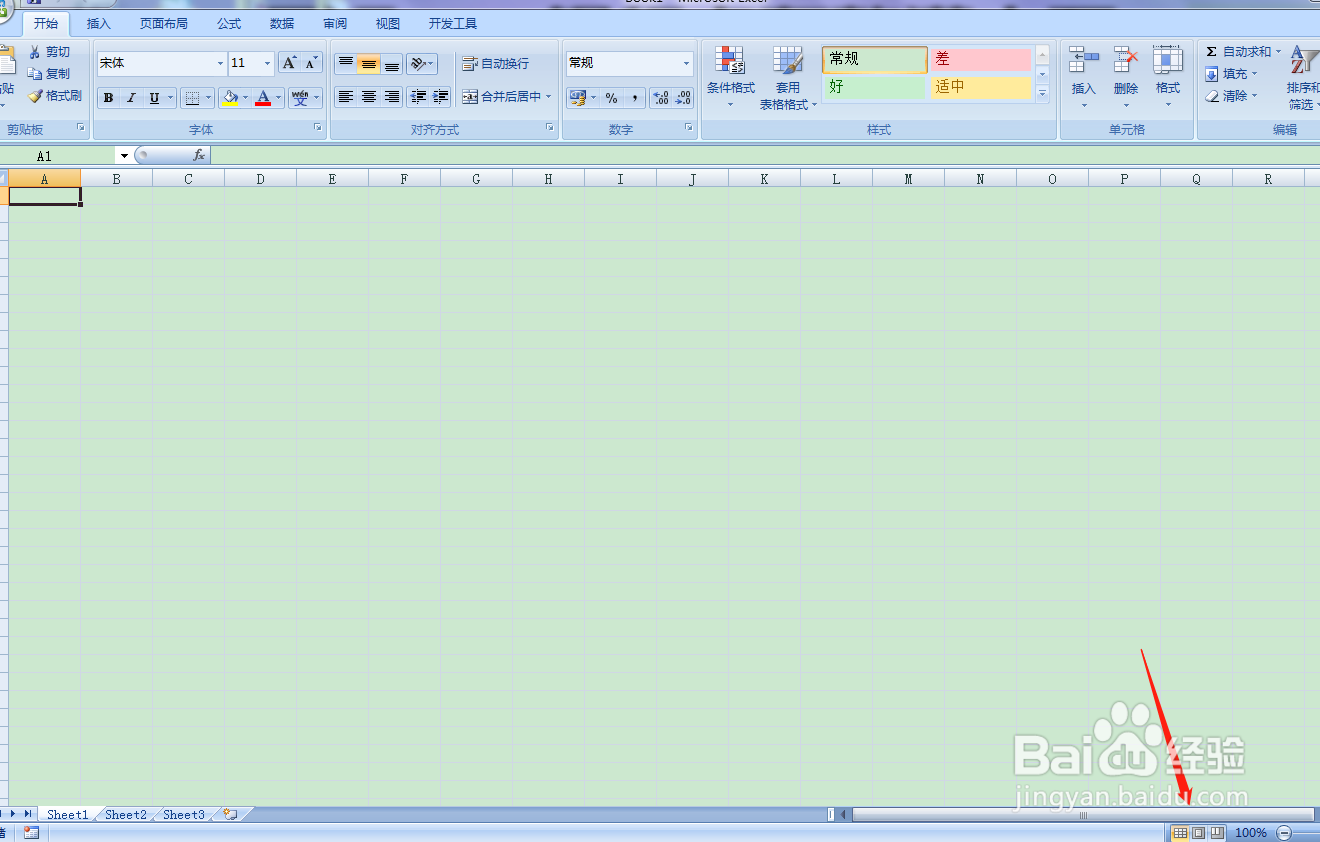This screenshot has width=1320, height=842.
Task: Align text left
Action: [346, 97]
